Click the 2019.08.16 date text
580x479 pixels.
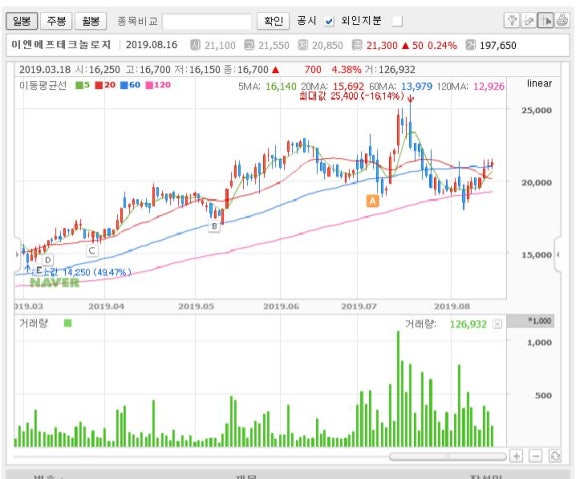tap(152, 45)
